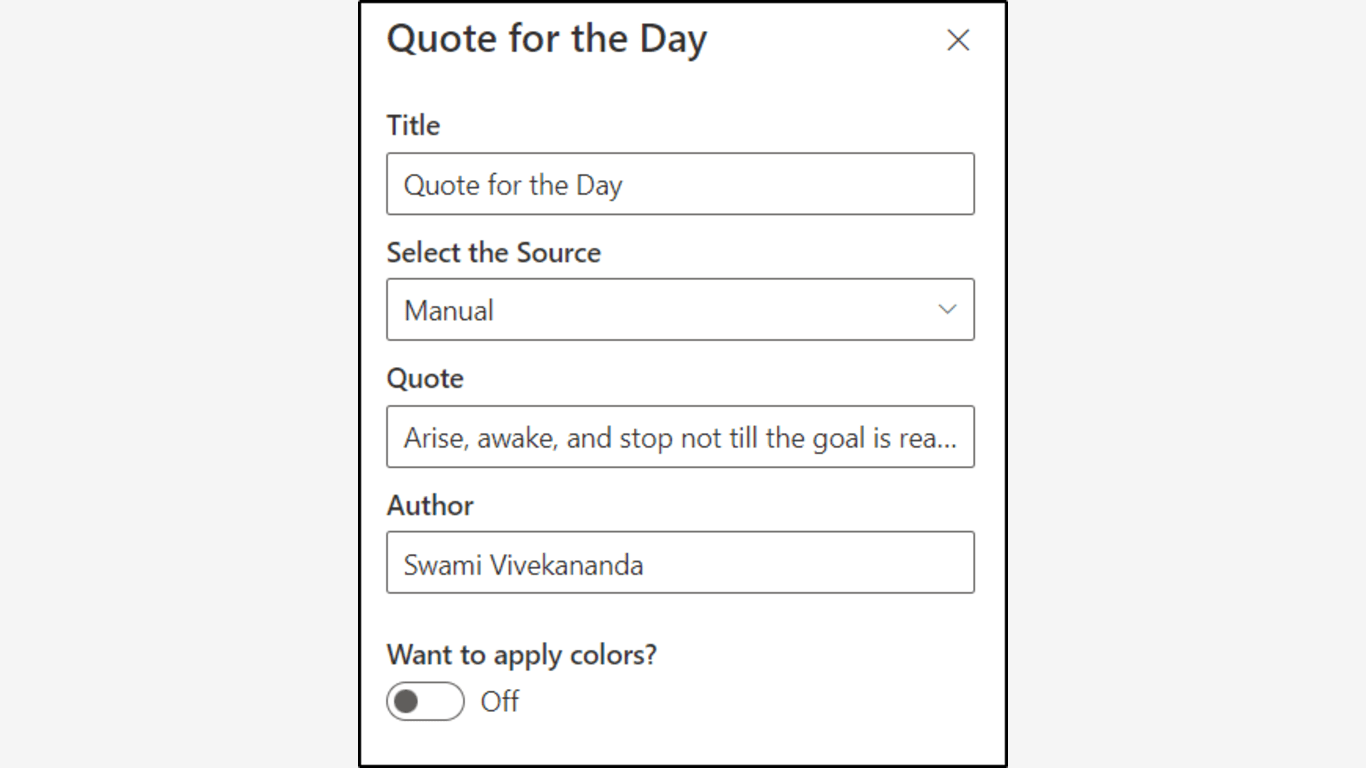1366x768 pixels.
Task: Click the Quote text input field
Action: pyautogui.click(x=680, y=437)
